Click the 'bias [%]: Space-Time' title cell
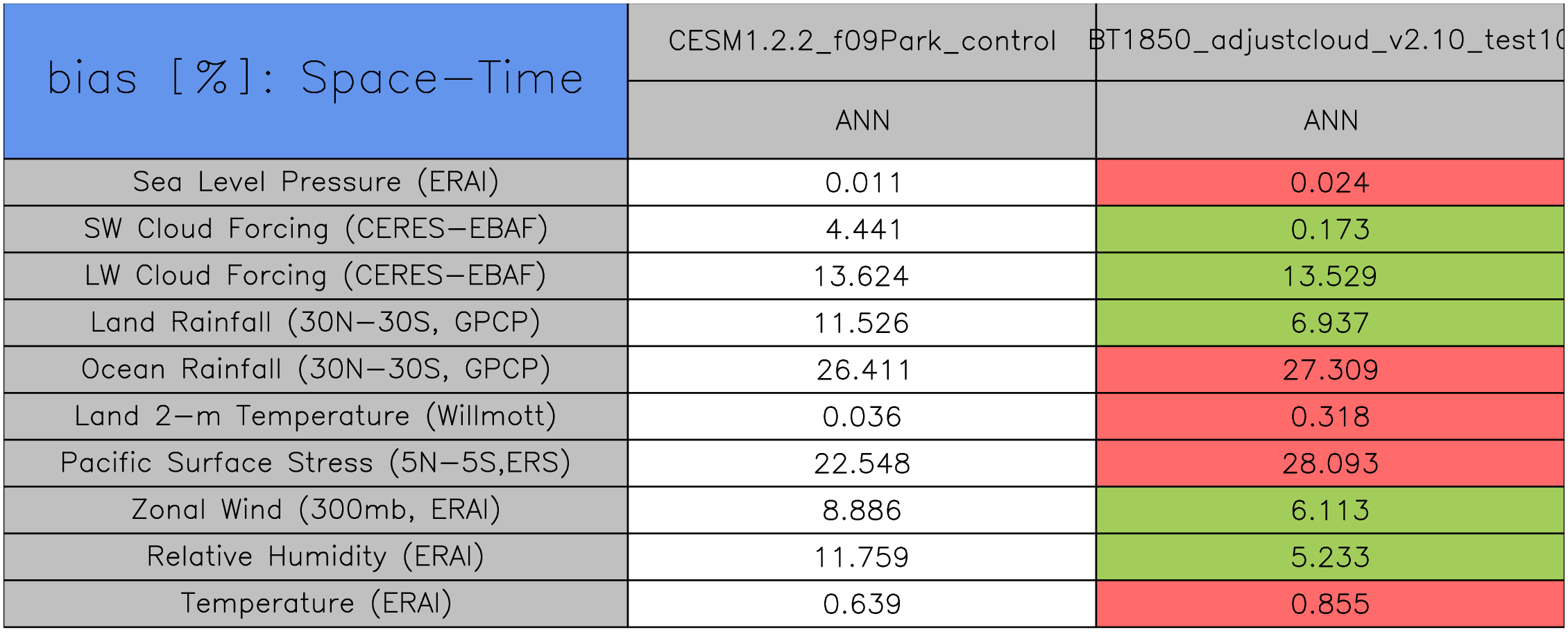The height and width of the screenshot is (632, 1568). tap(316, 80)
